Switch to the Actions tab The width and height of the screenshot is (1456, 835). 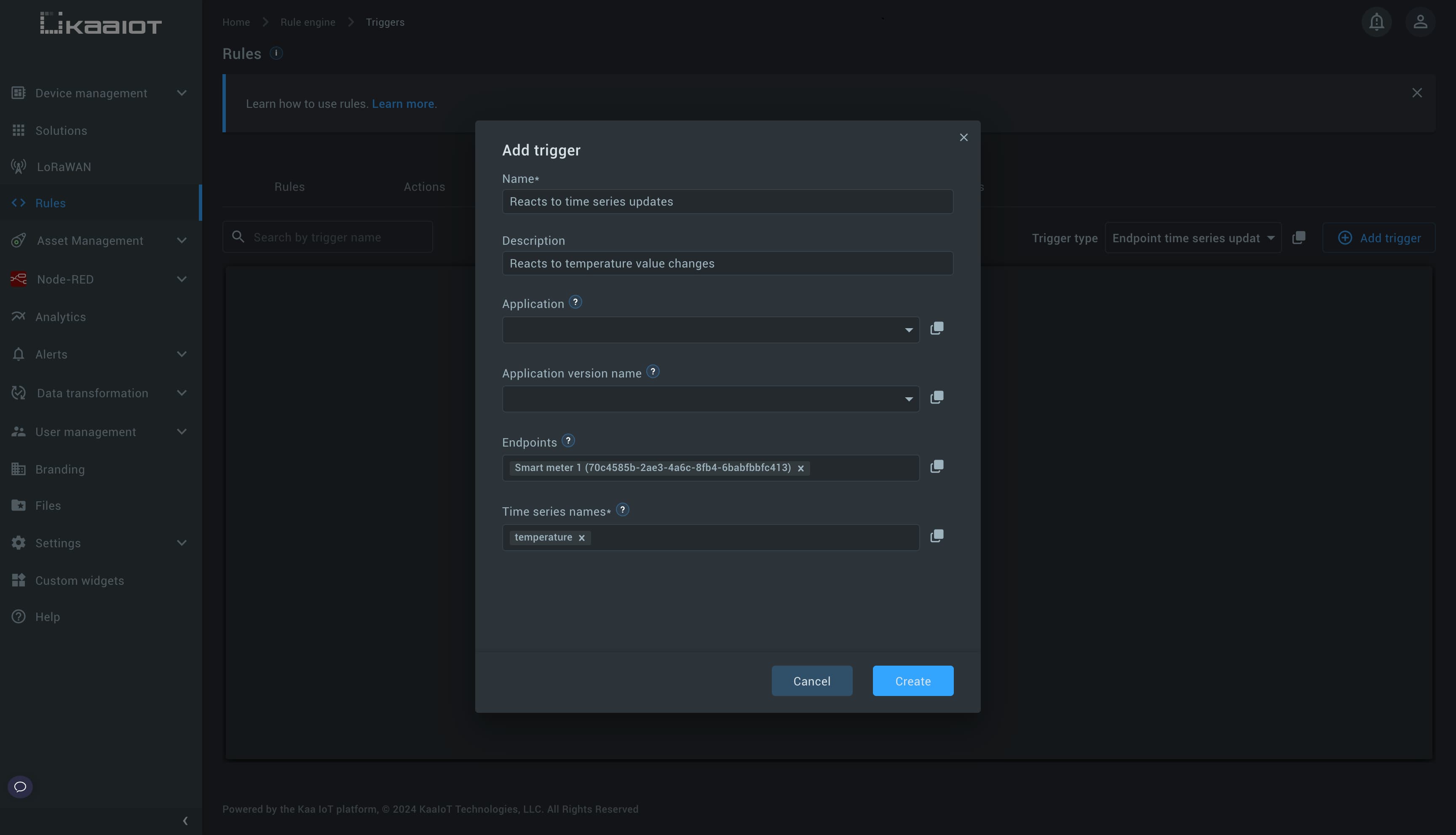coord(424,186)
